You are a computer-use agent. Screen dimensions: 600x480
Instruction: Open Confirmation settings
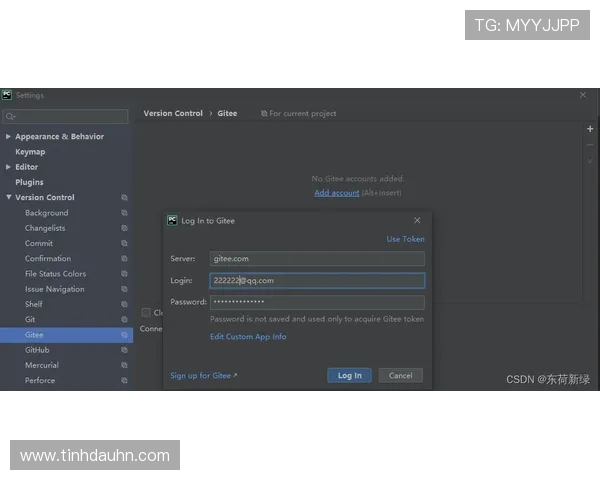click(48, 259)
